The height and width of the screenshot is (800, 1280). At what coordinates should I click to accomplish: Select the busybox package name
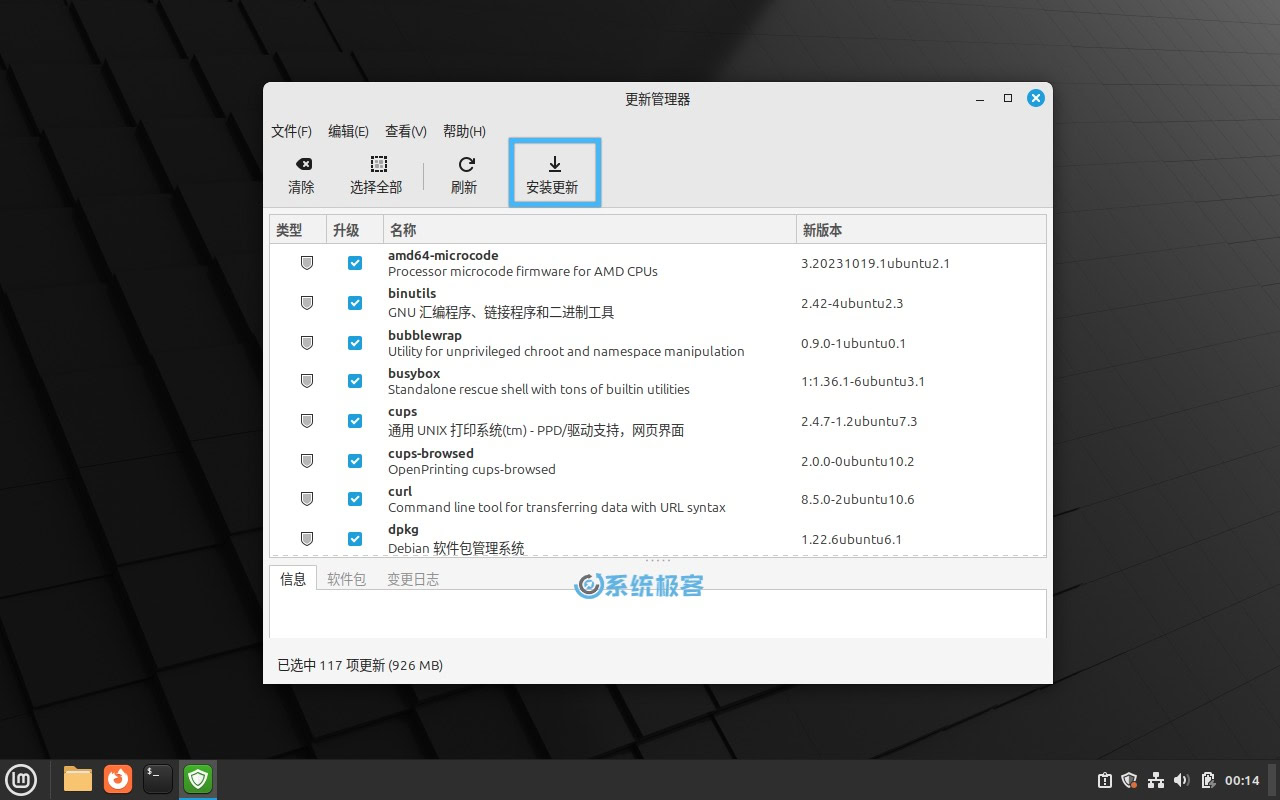(414, 374)
